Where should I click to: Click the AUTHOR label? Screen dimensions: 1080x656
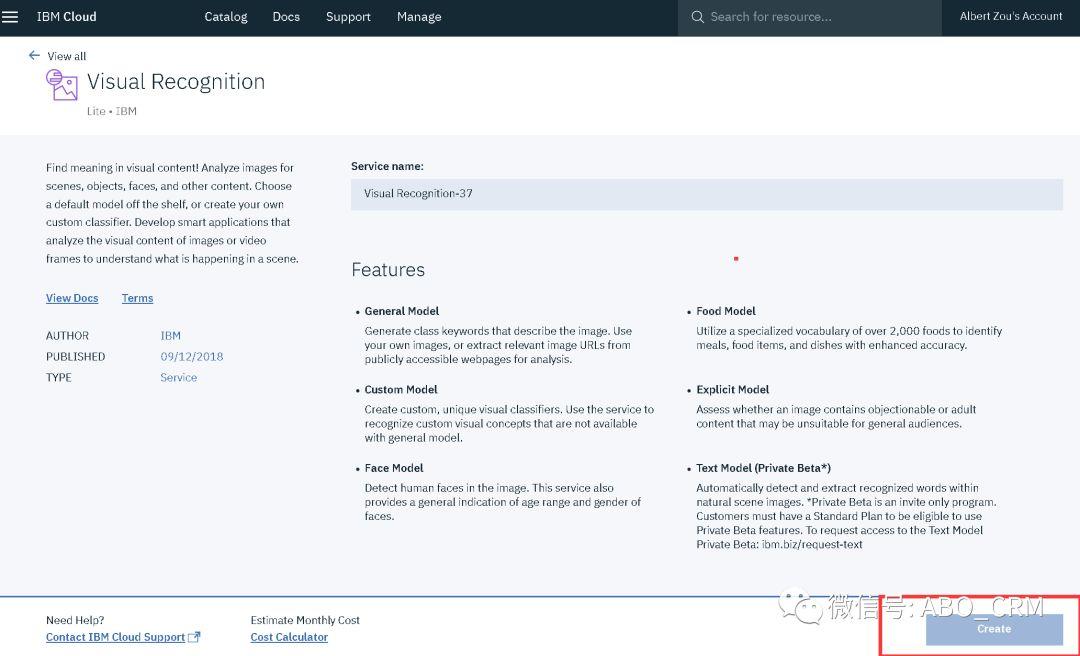68,336
